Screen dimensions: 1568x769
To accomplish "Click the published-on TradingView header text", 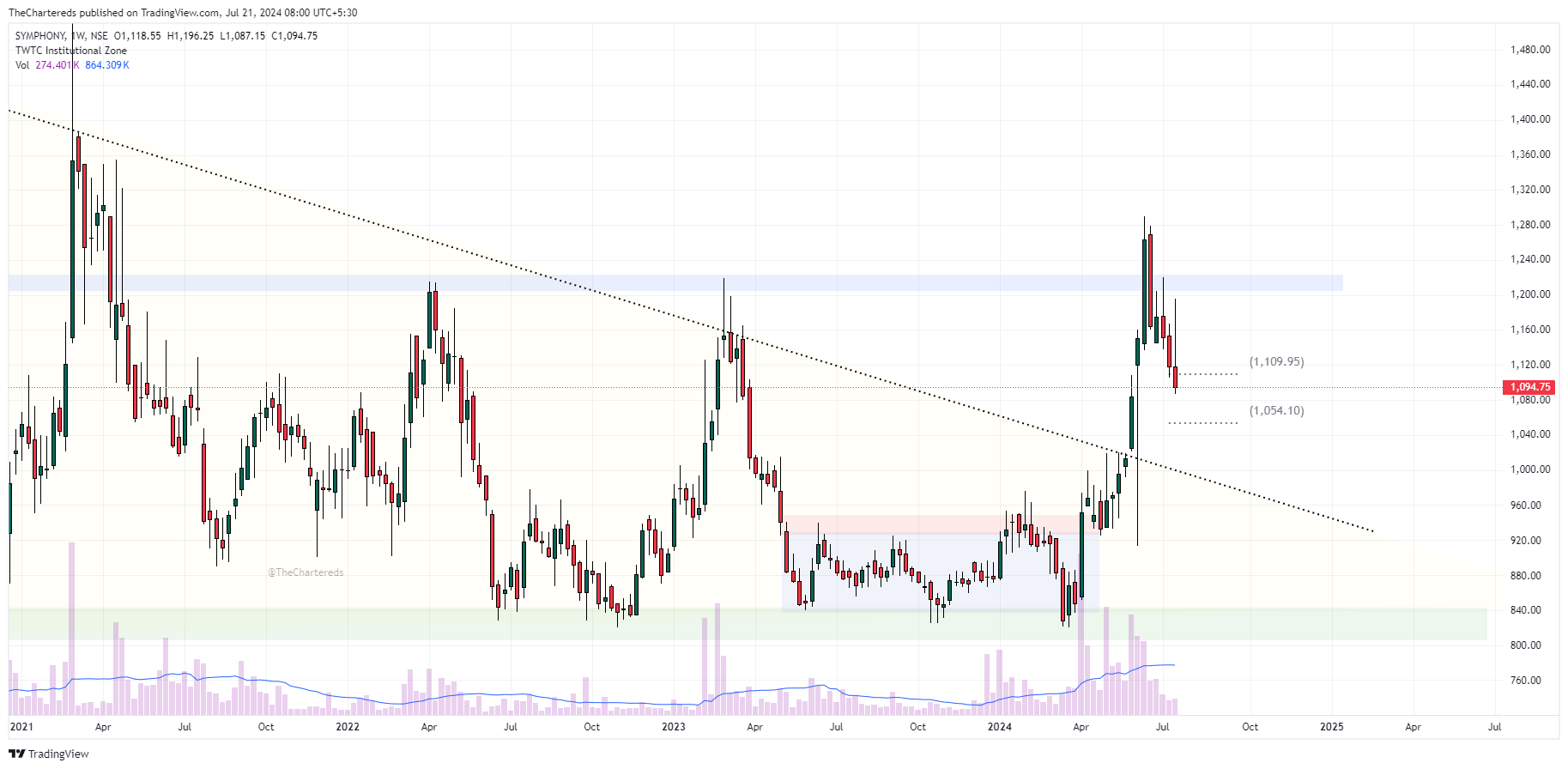I will point(183,13).
